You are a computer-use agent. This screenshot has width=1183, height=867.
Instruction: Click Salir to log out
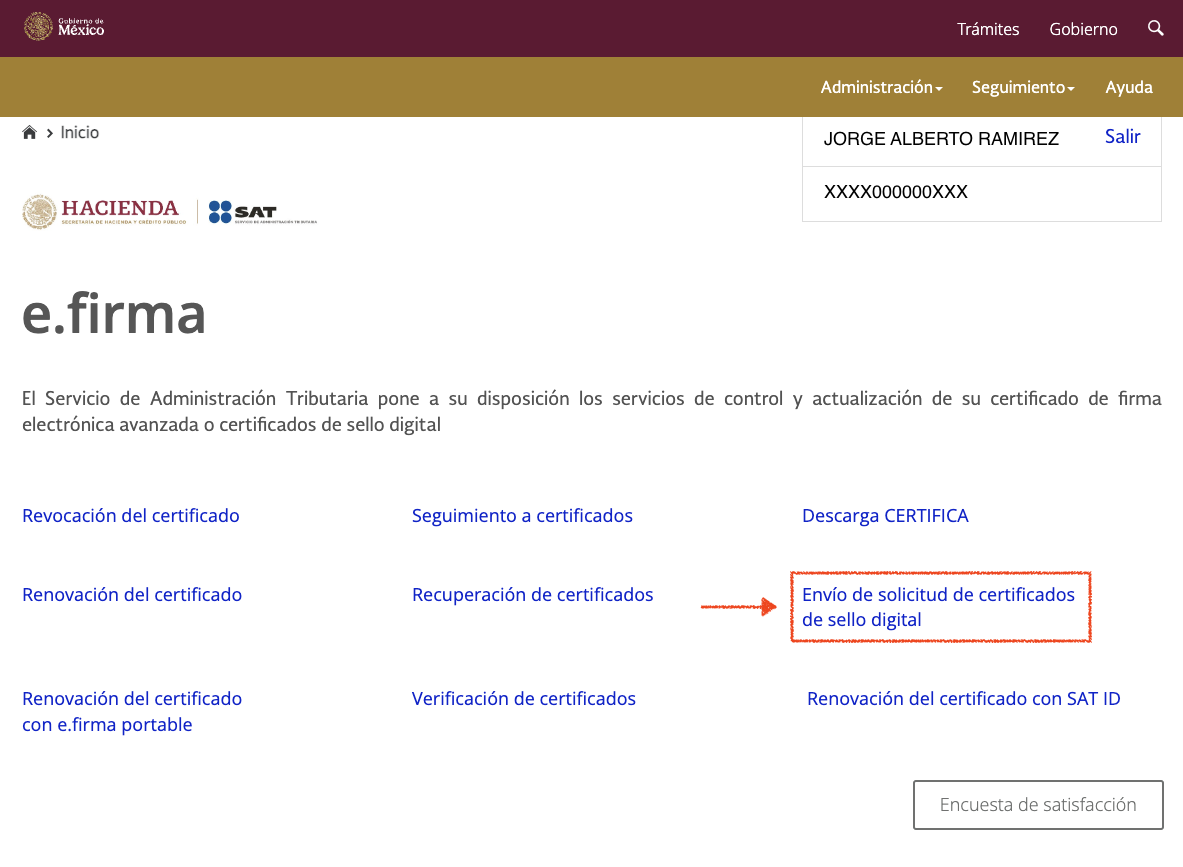(x=1122, y=137)
